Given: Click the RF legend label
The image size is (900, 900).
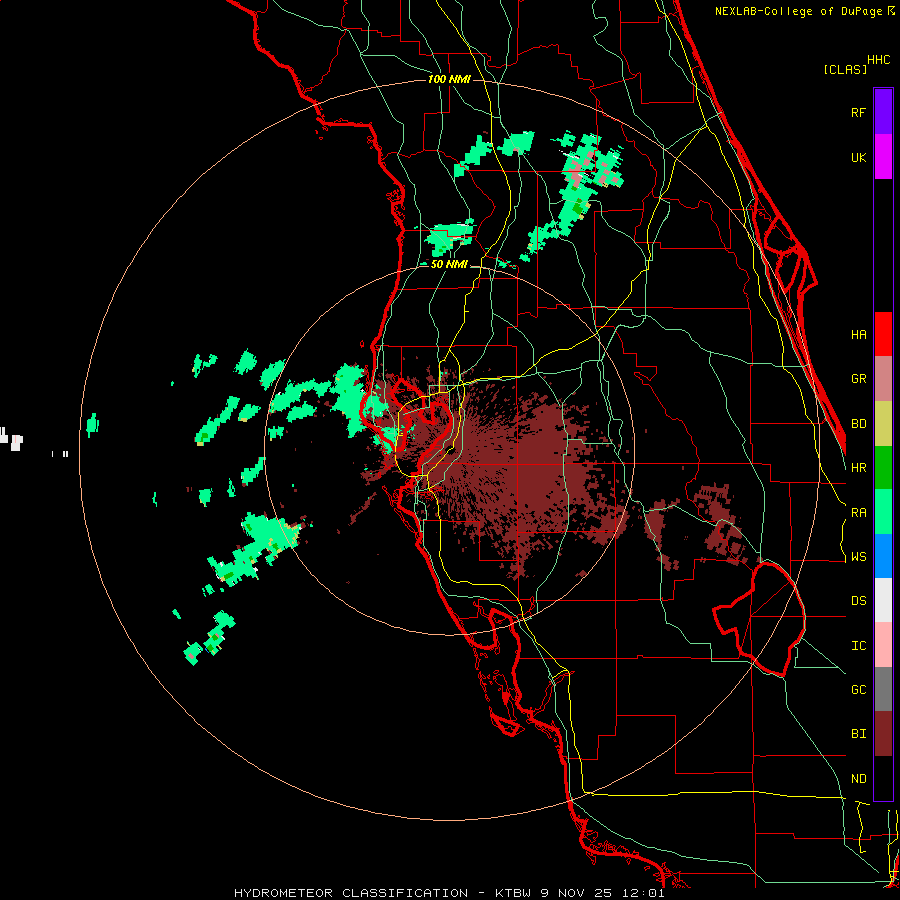Looking at the screenshot, I should click(x=858, y=112).
